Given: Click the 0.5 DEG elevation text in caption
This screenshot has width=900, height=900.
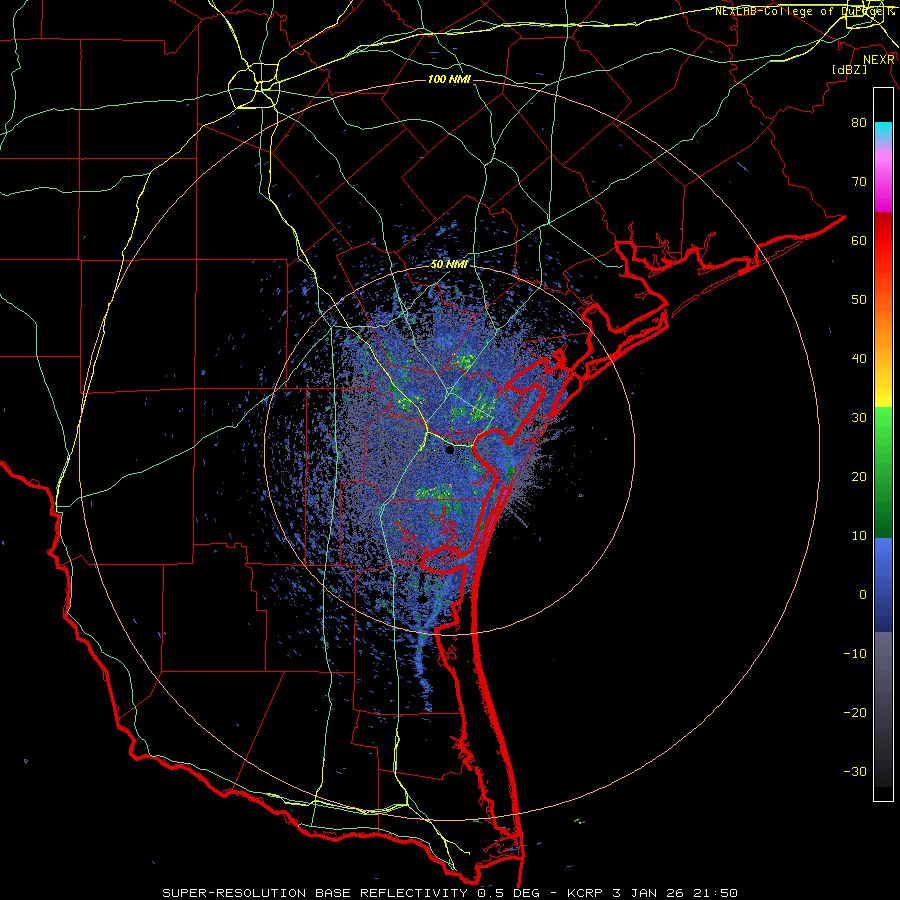Looking at the screenshot, I should [509, 893].
